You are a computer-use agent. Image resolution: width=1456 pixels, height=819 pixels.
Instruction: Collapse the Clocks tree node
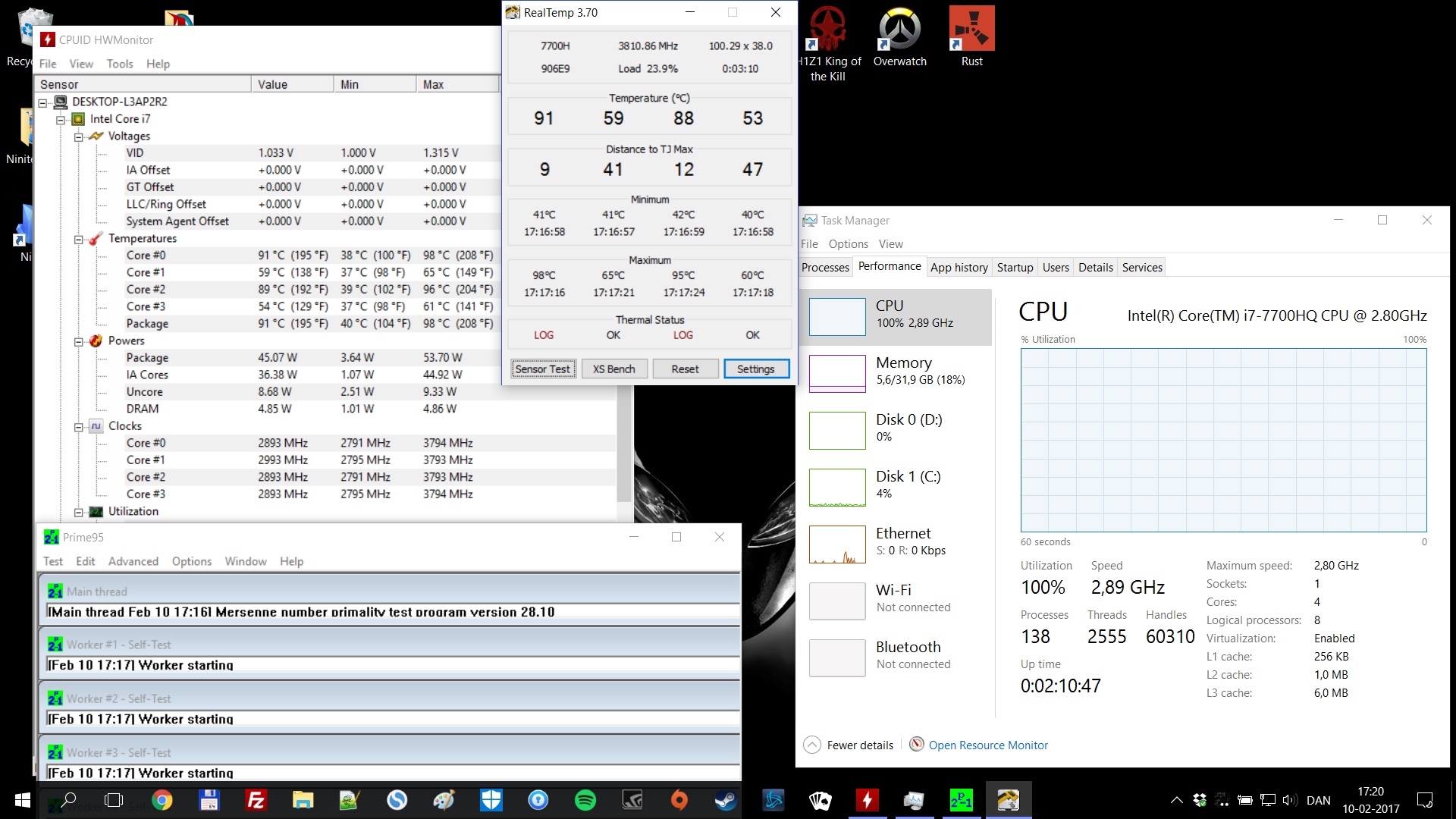click(79, 427)
